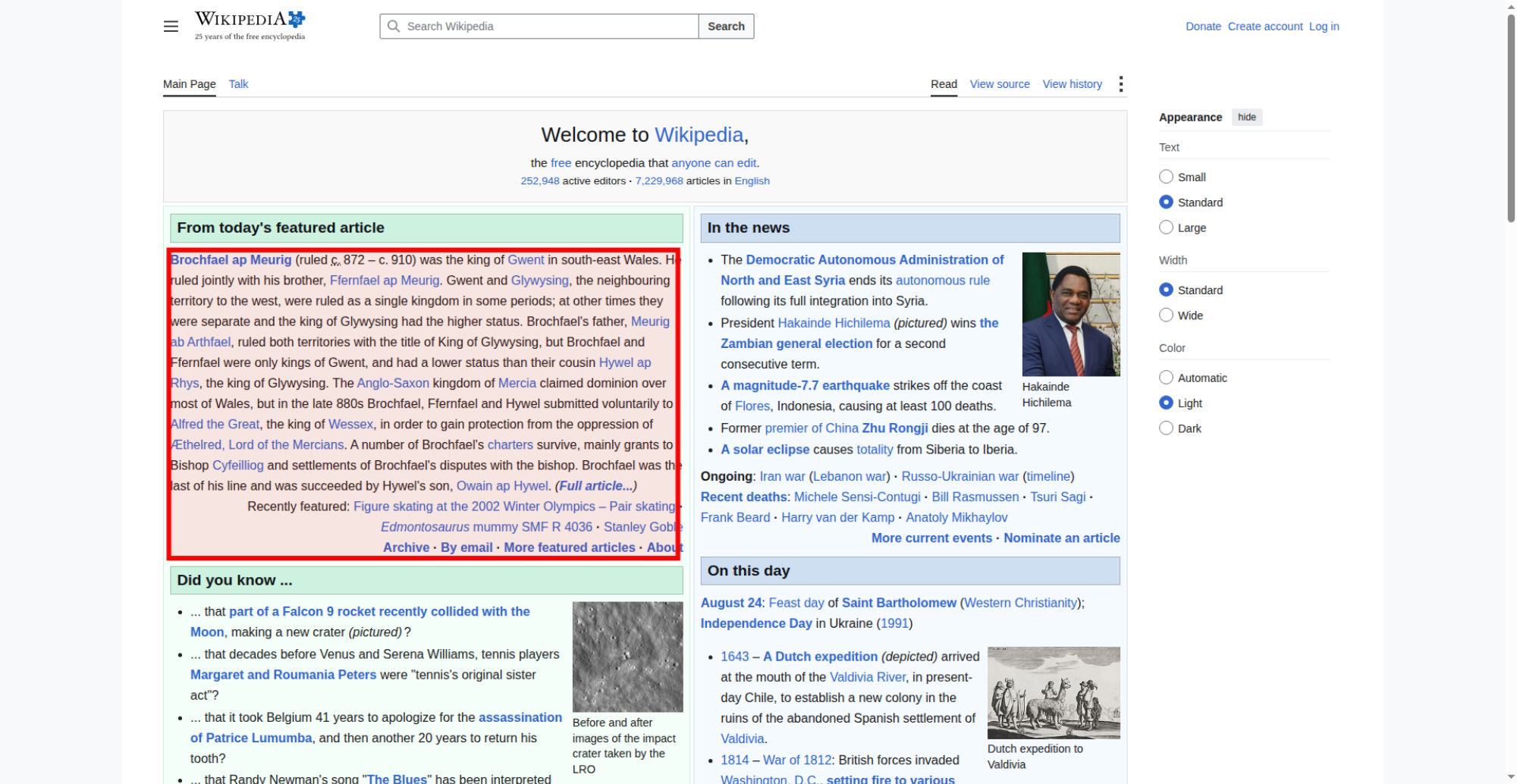1517x784 pixels.
Task: Open Full article link for featured article
Action: (x=596, y=486)
